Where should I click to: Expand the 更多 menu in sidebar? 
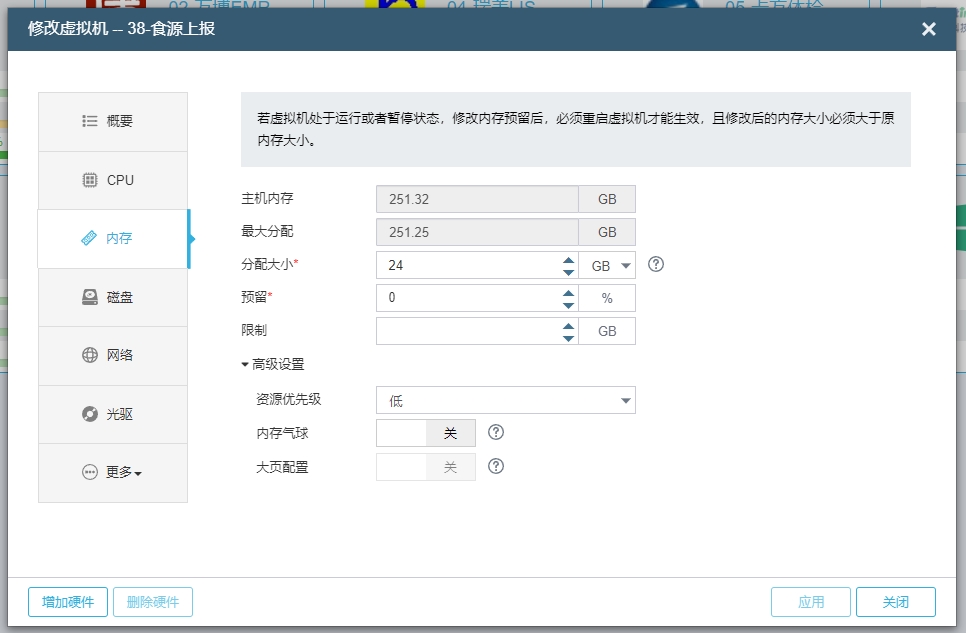coord(112,473)
